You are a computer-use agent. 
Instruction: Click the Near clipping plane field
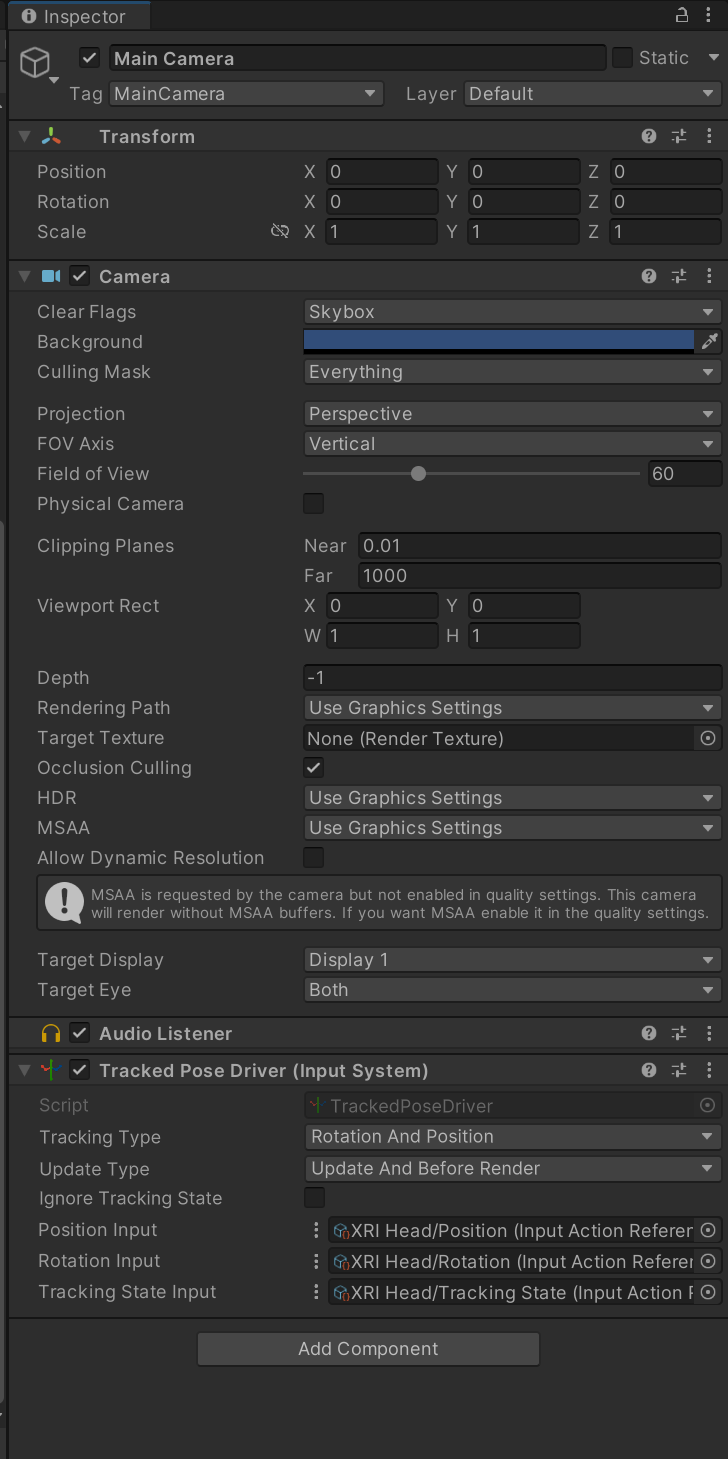539,546
